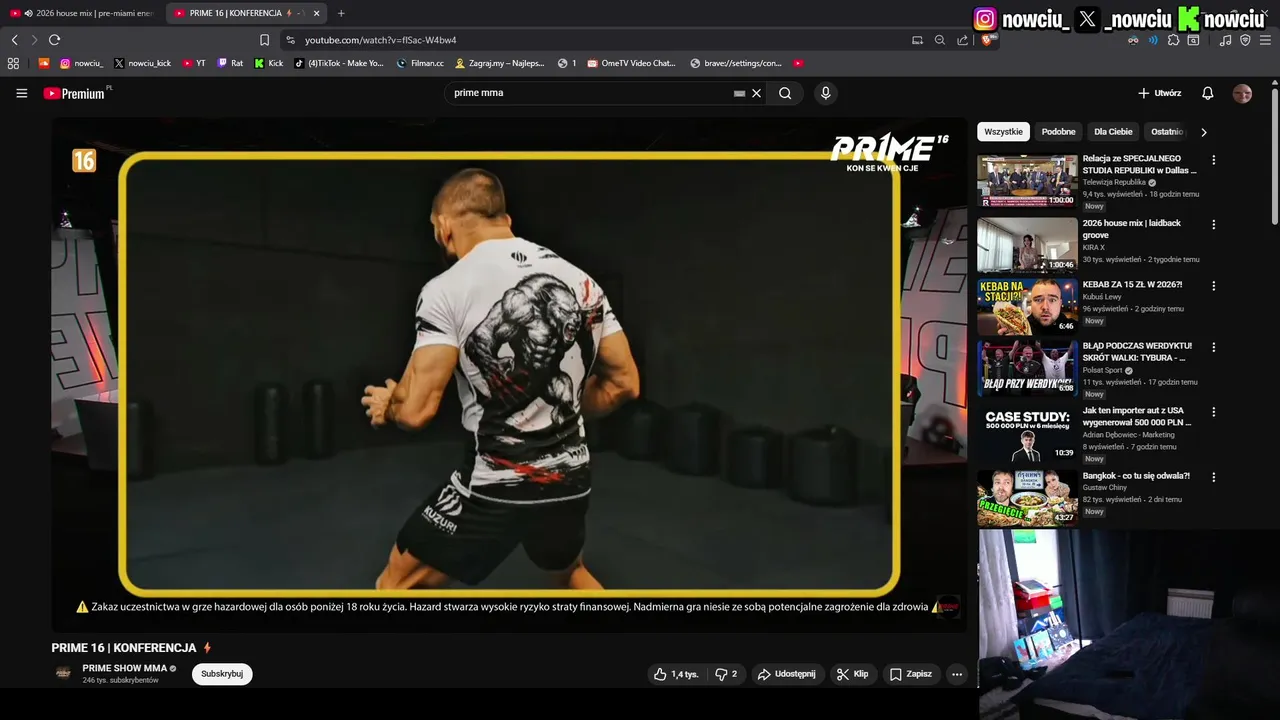The height and width of the screenshot is (720, 1280).
Task: Select the Podobne filter chip
Action: tap(1058, 132)
